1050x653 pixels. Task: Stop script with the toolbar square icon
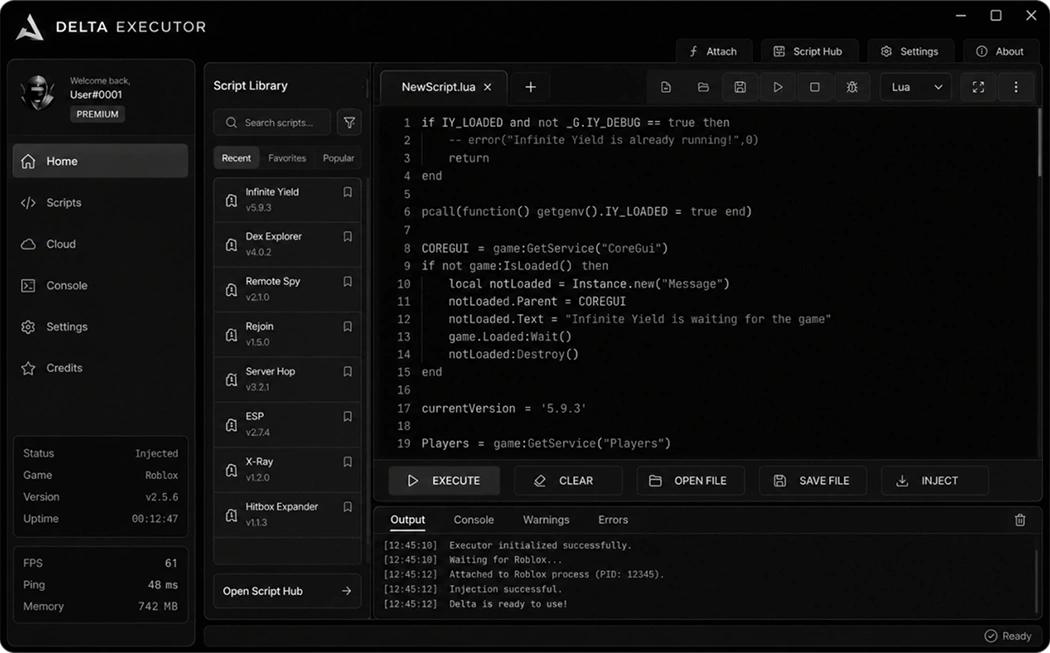(814, 87)
